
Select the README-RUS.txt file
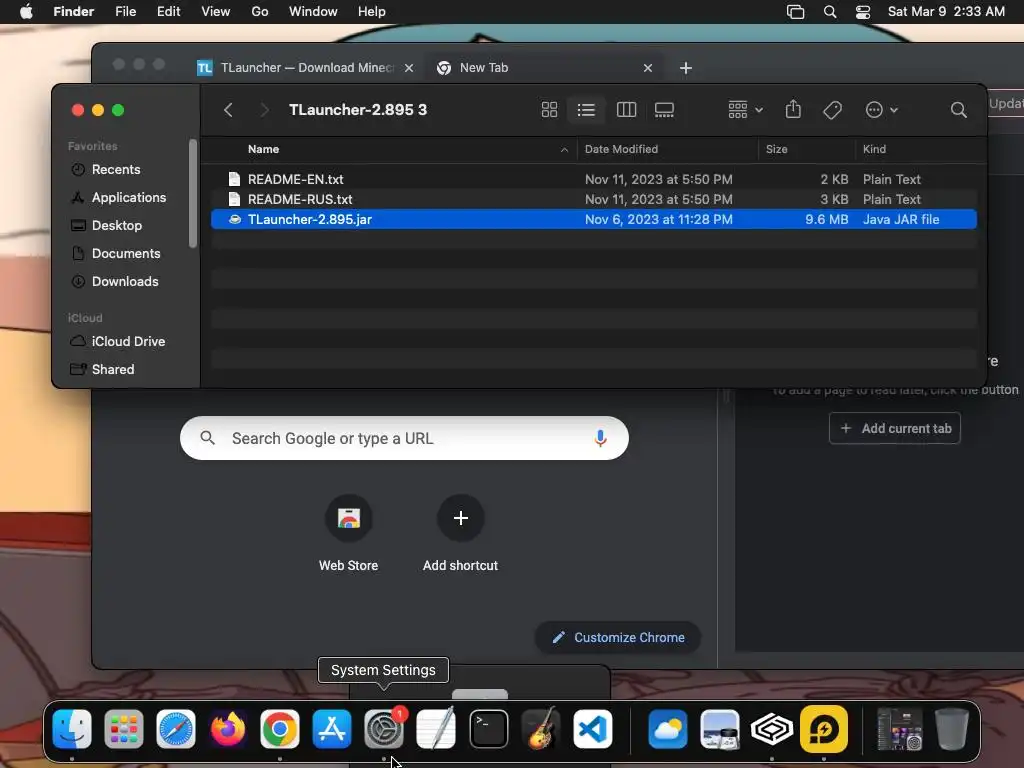point(594,199)
